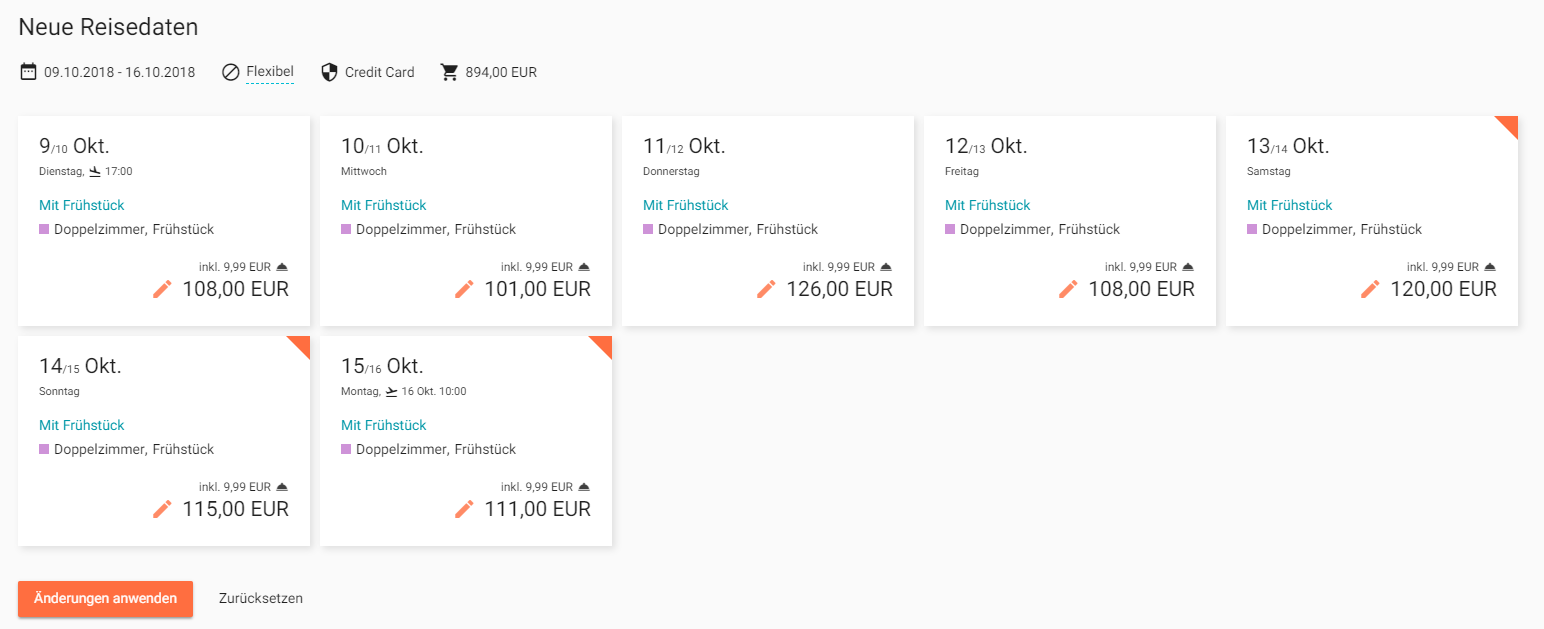Select the travel date range 09.10.2018 - 16.10.2018
Image resolution: width=1544 pixels, height=629 pixels.
coord(120,72)
